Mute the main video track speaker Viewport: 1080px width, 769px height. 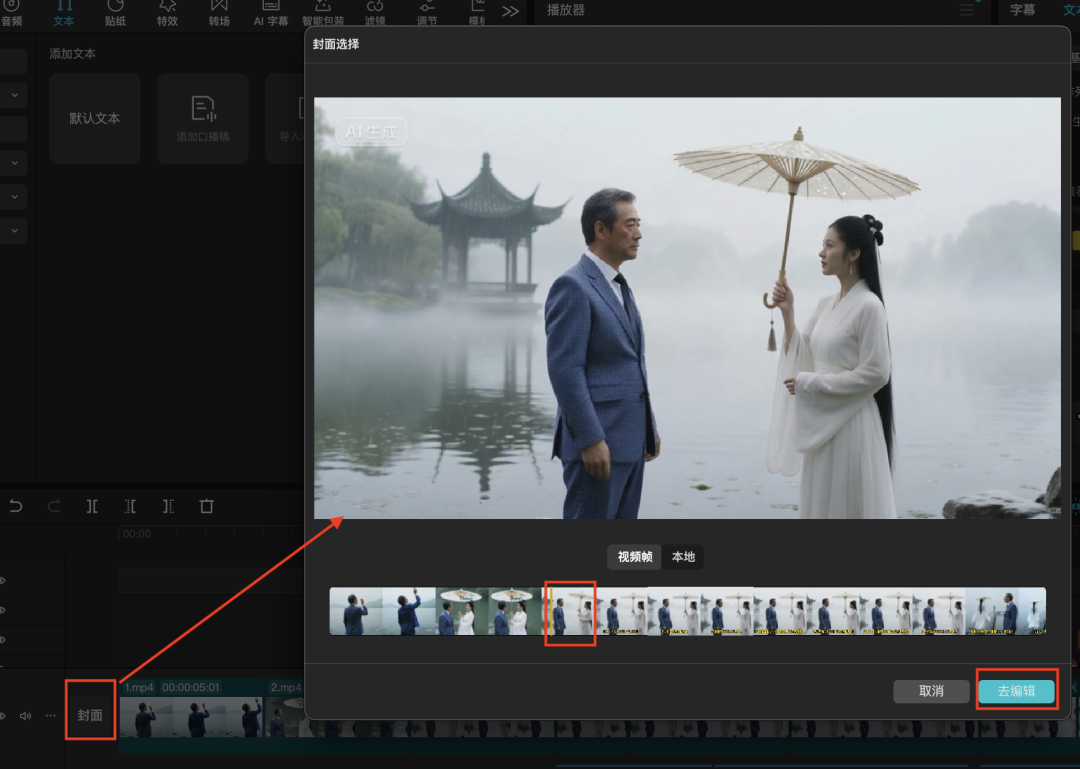[x=26, y=716]
